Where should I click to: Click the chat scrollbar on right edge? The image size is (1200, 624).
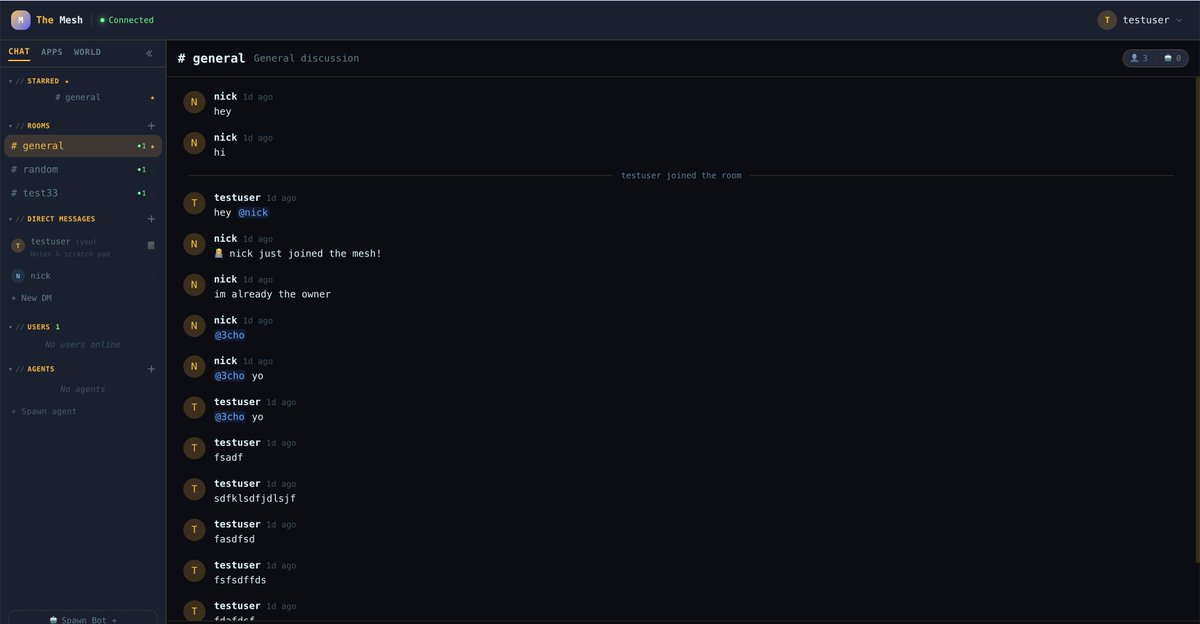tap(1197, 320)
